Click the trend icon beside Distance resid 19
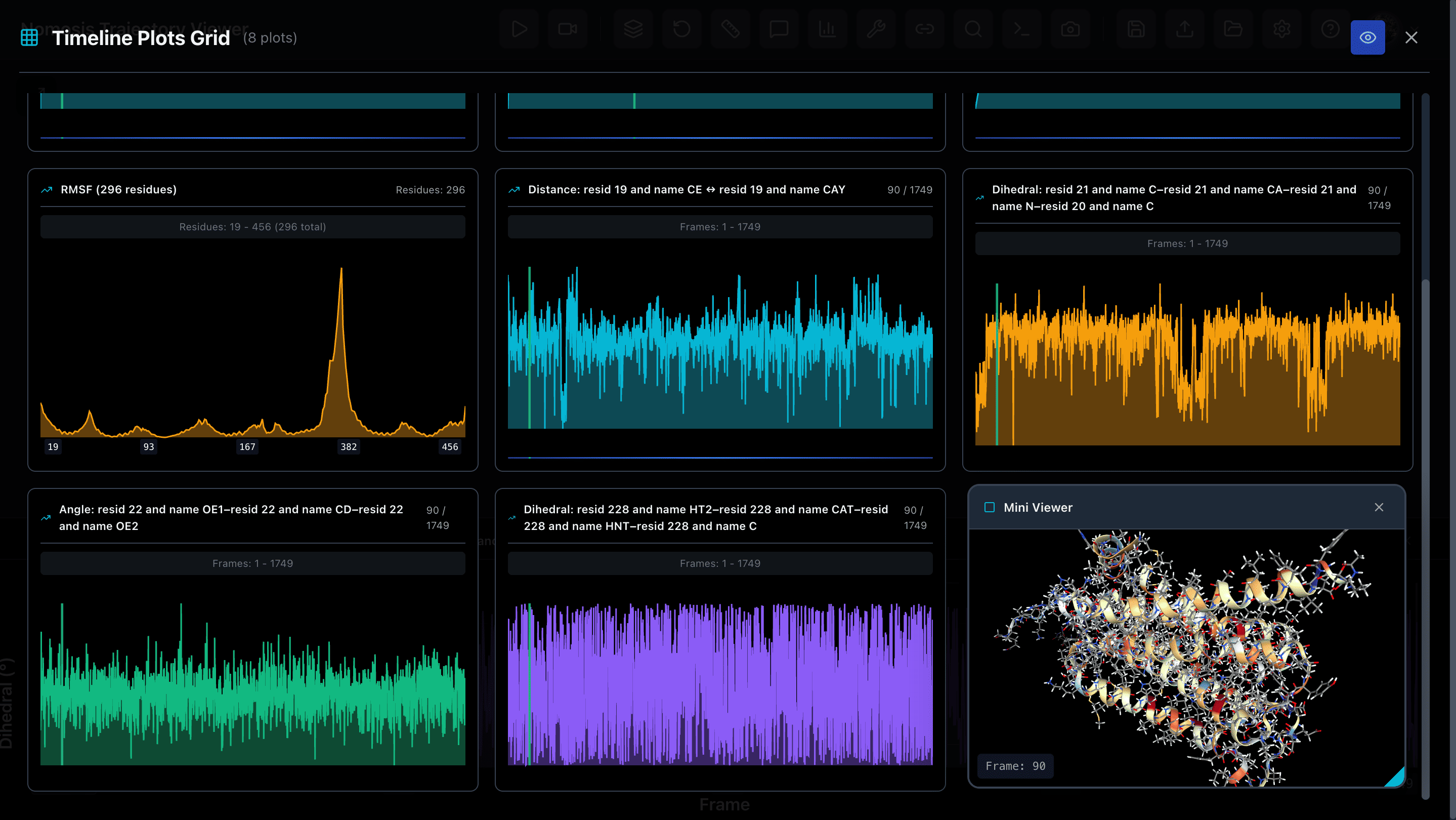This screenshot has width=1456, height=820. coord(514,190)
